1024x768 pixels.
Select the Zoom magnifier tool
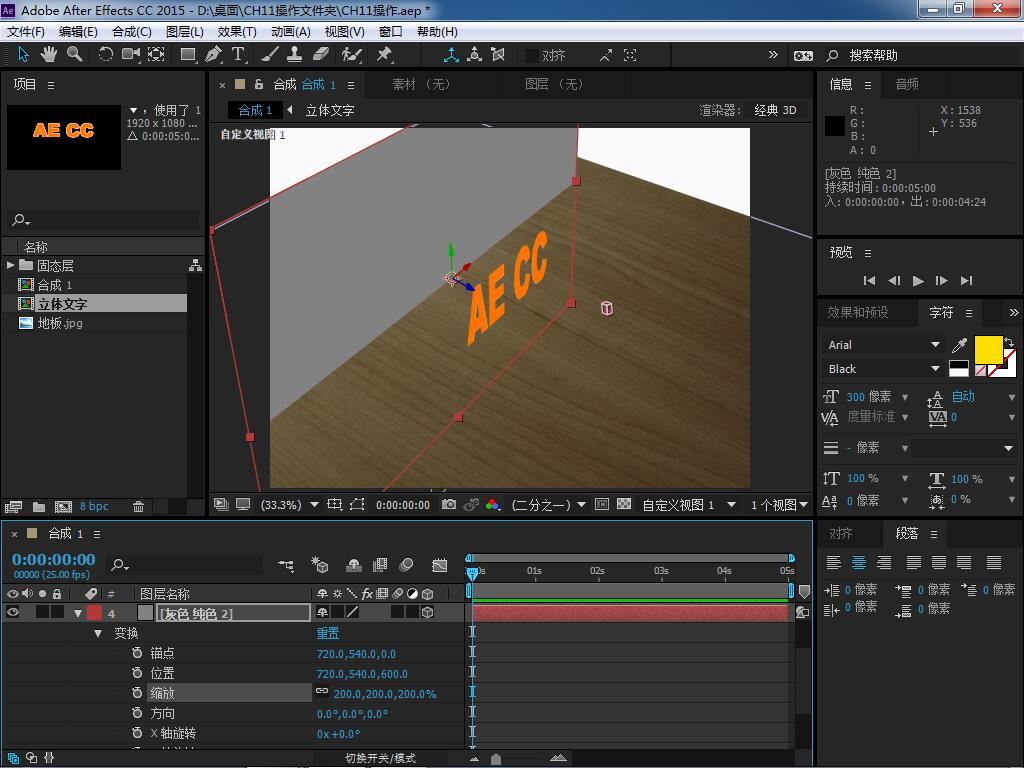75,55
